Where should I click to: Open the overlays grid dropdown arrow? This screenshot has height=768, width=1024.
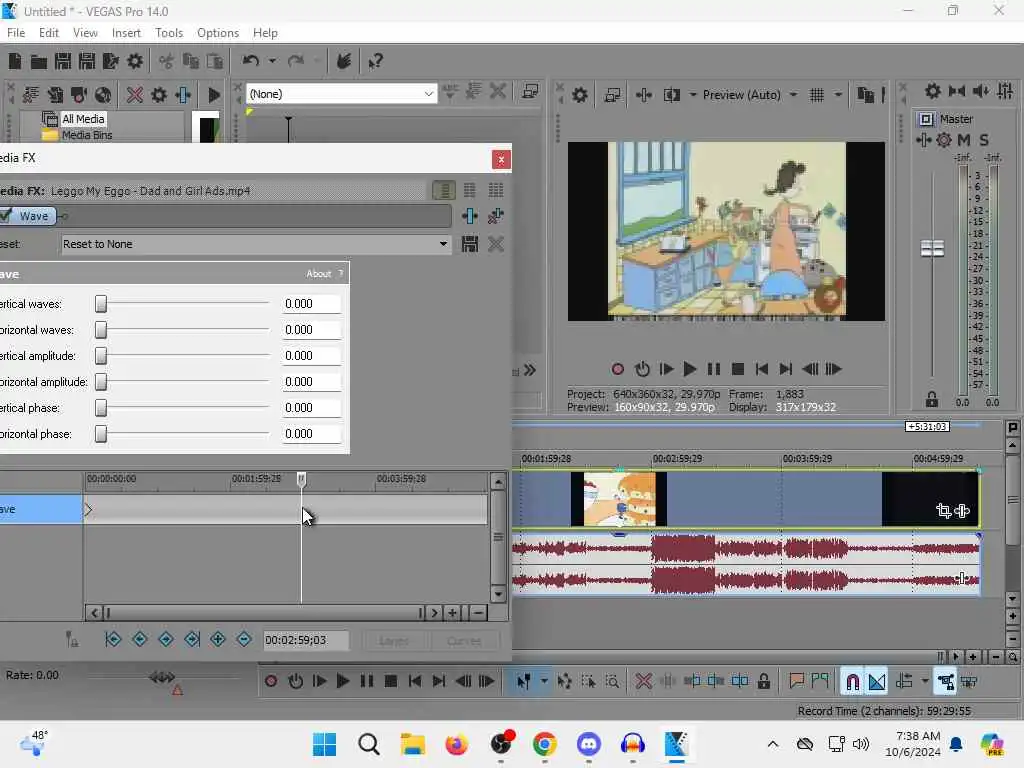pos(839,95)
